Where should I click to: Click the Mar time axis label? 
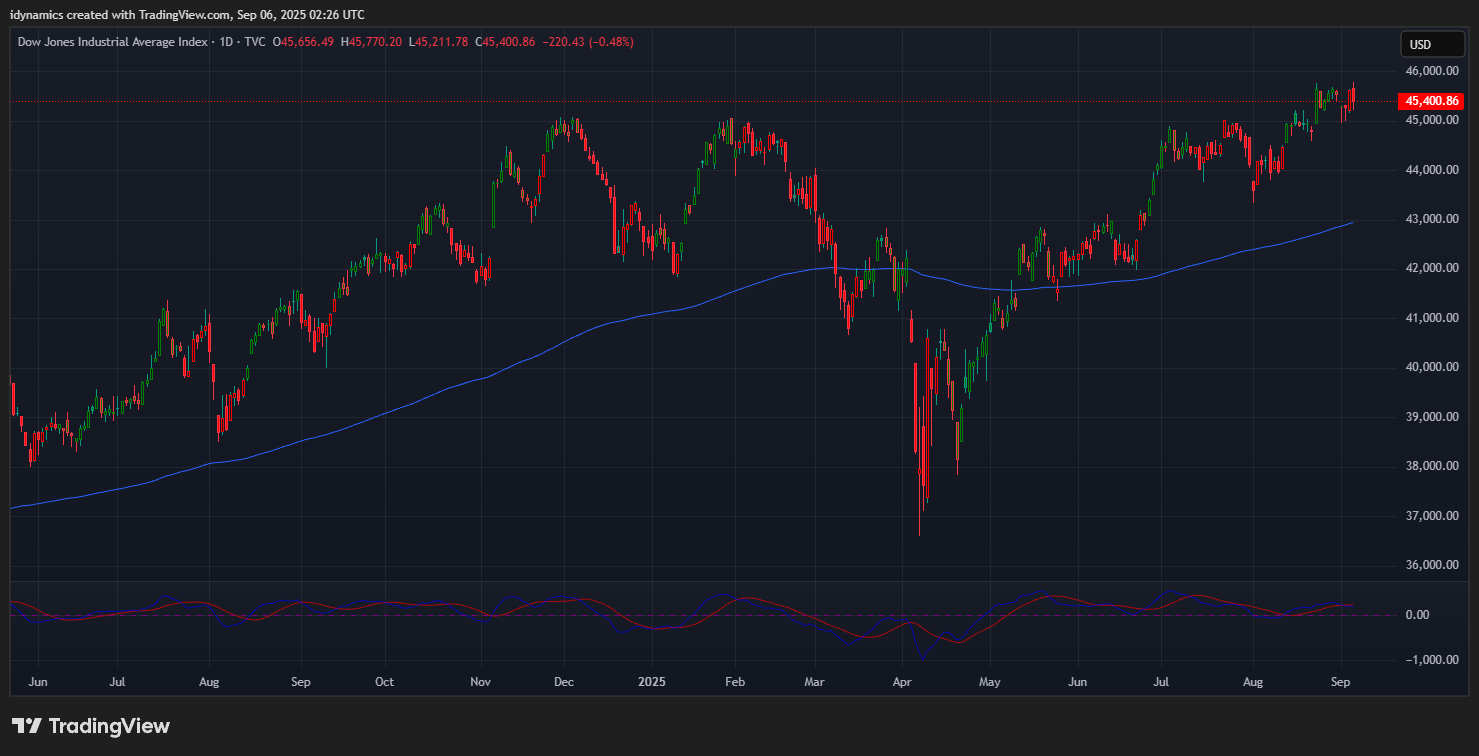coord(814,682)
